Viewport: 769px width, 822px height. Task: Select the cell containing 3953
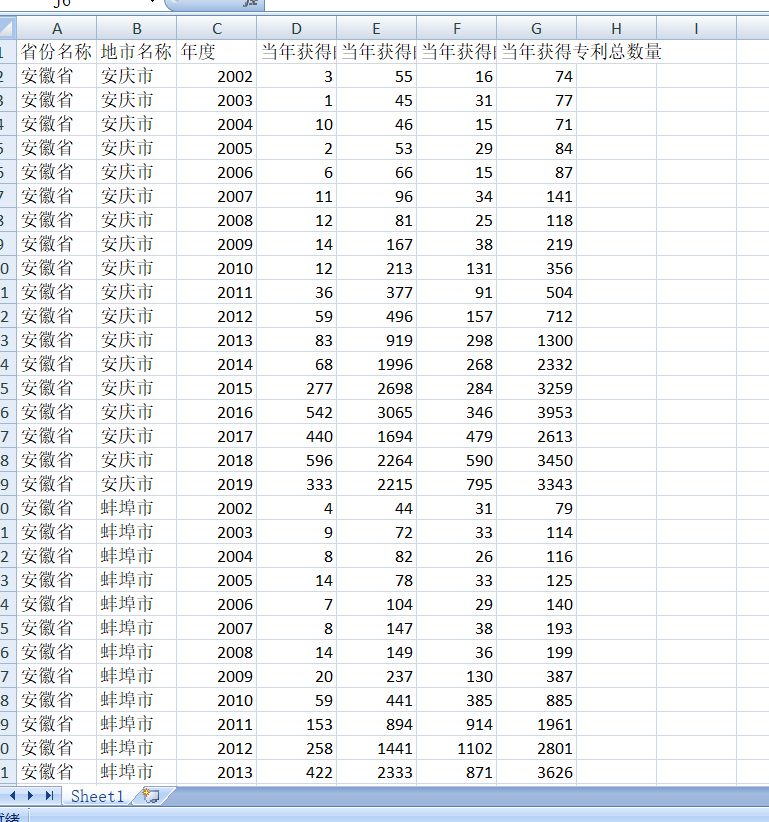[536, 413]
